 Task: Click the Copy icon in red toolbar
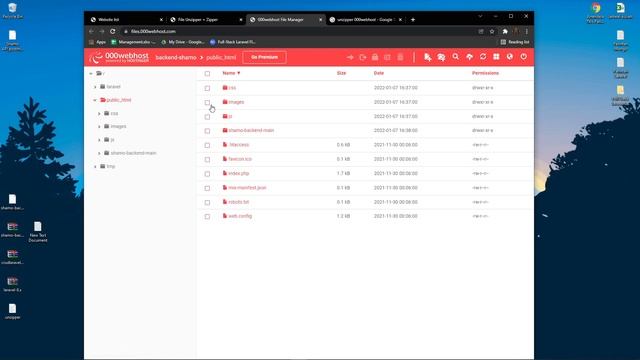click(362, 57)
